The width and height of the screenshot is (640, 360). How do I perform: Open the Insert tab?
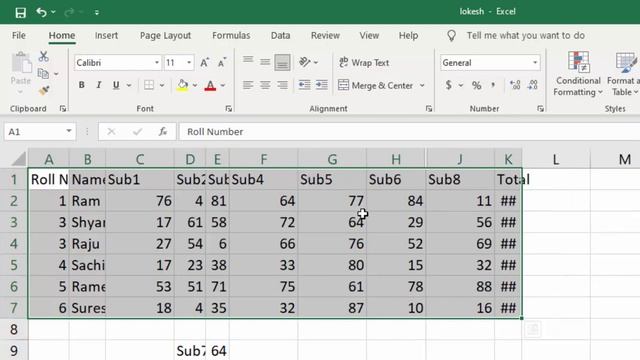pyautogui.click(x=107, y=36)
